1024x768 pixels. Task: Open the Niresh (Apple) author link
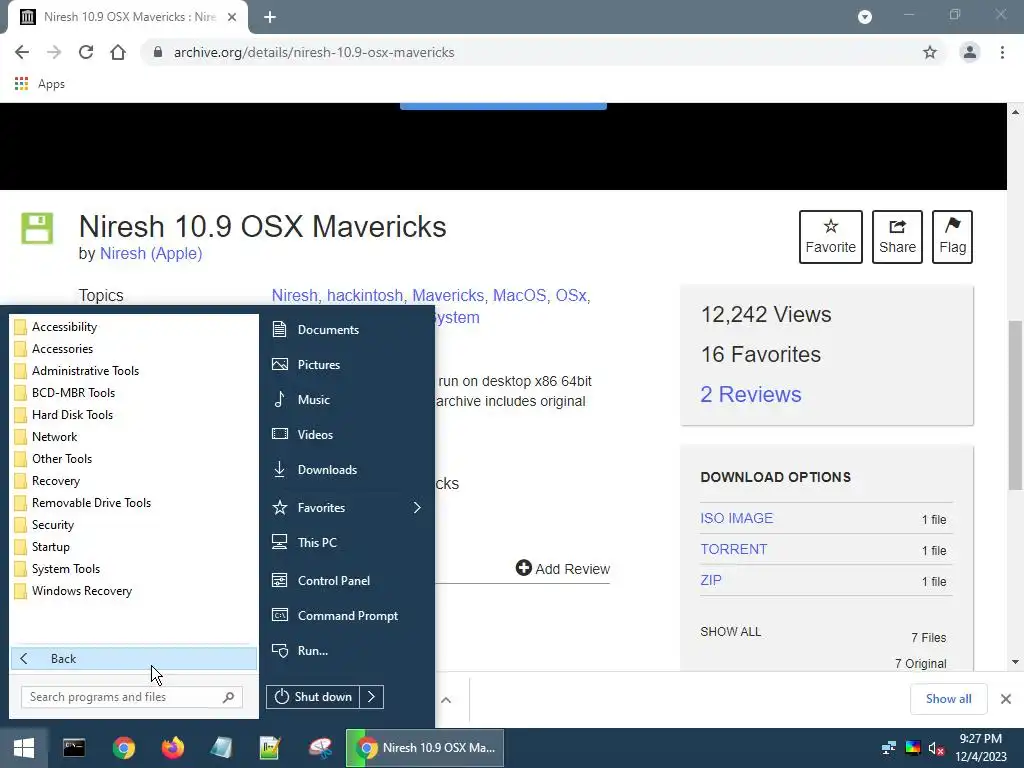[x=151, y=253]
